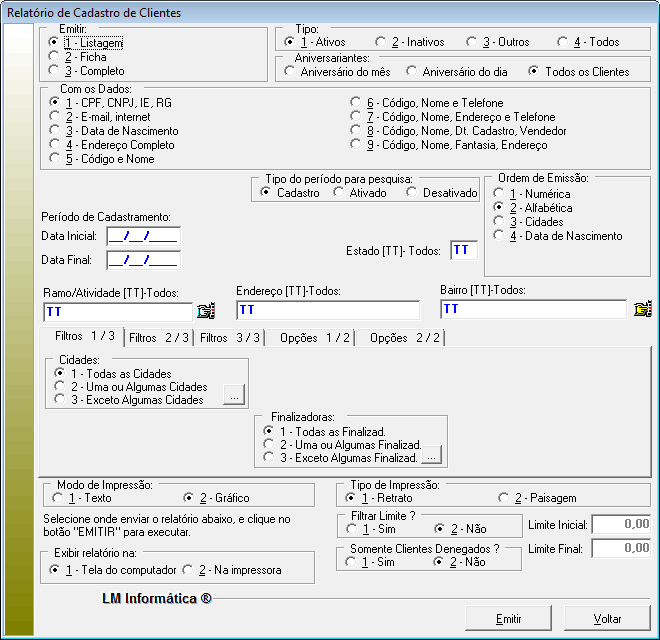Choose 1 - Numérica emission order

pos(498,194)
